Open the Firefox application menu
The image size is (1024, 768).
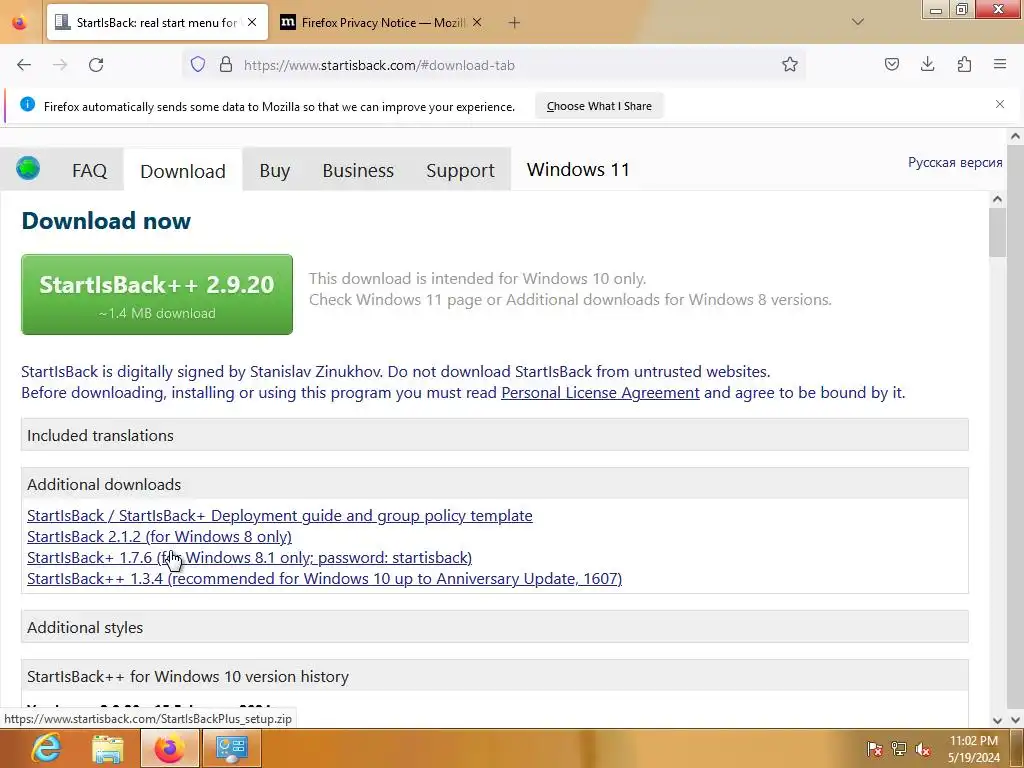pos(1000,64)
